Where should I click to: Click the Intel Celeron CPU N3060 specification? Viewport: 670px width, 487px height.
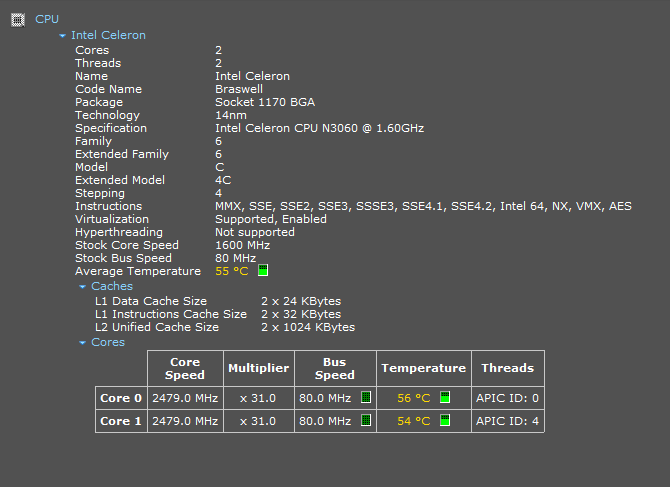[x=320, y=128]
